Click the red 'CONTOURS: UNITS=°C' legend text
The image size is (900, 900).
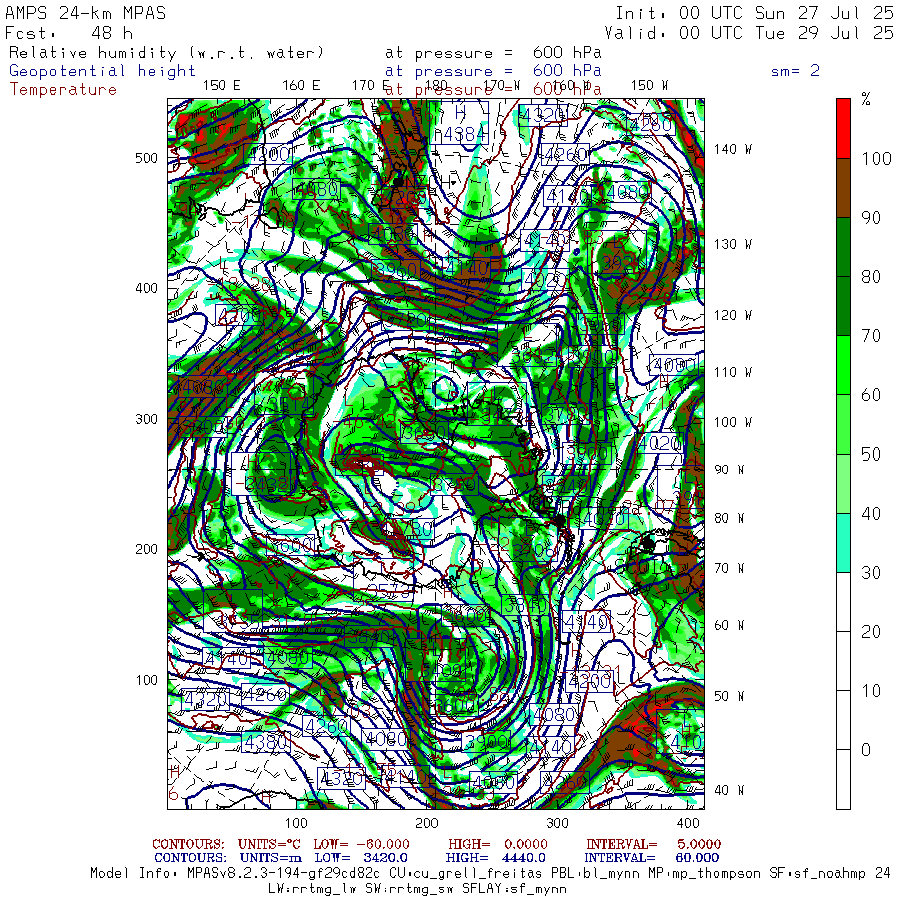coord(226,844)
